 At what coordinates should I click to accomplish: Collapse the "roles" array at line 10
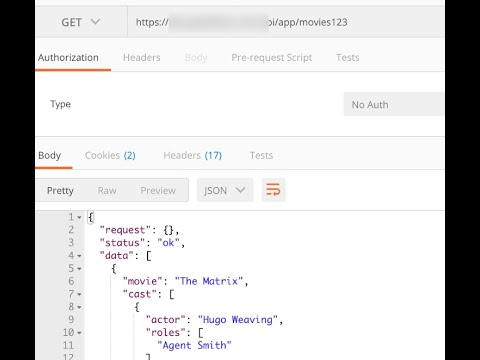tap(79, 333)
